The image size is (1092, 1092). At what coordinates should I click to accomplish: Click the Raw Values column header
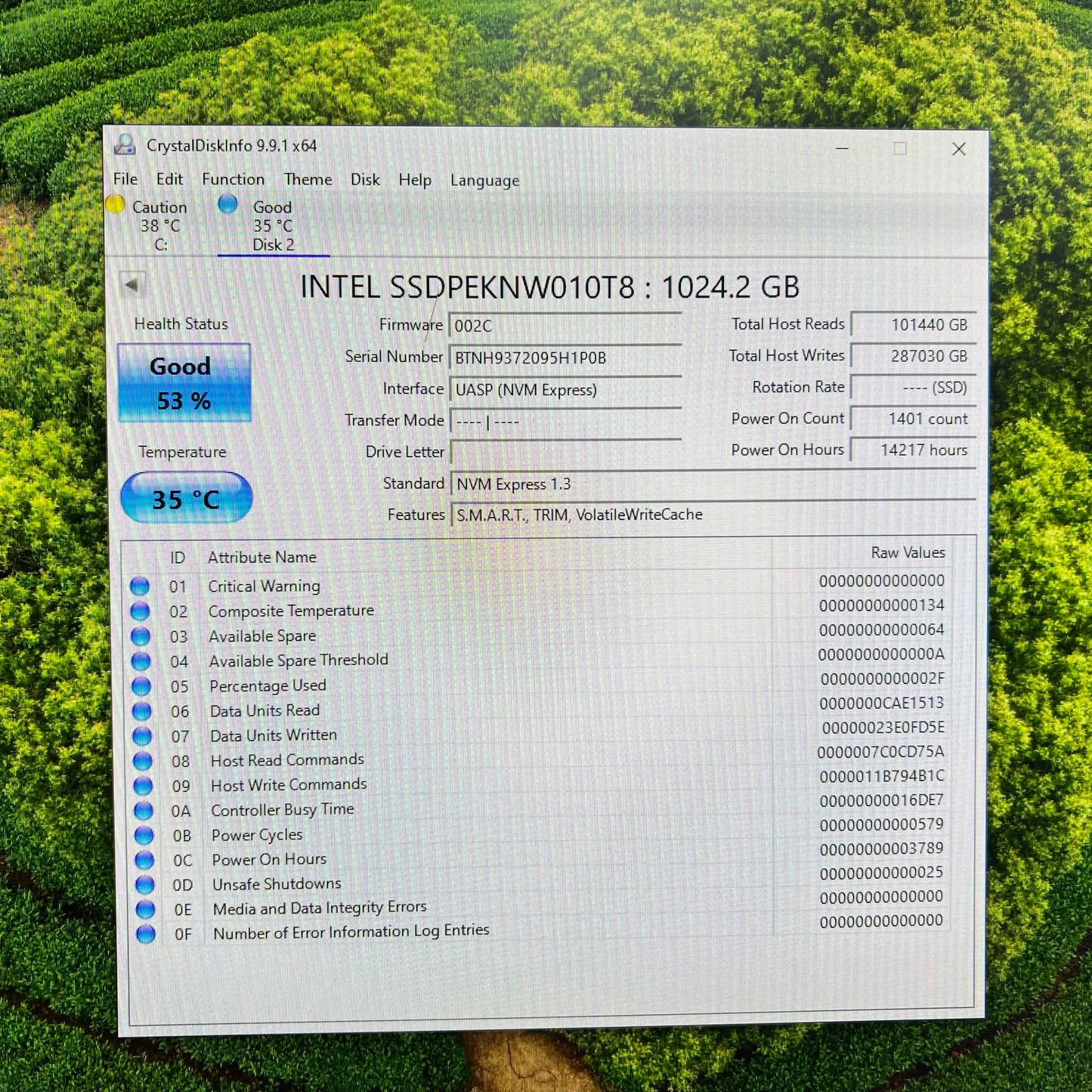point(908,552)
